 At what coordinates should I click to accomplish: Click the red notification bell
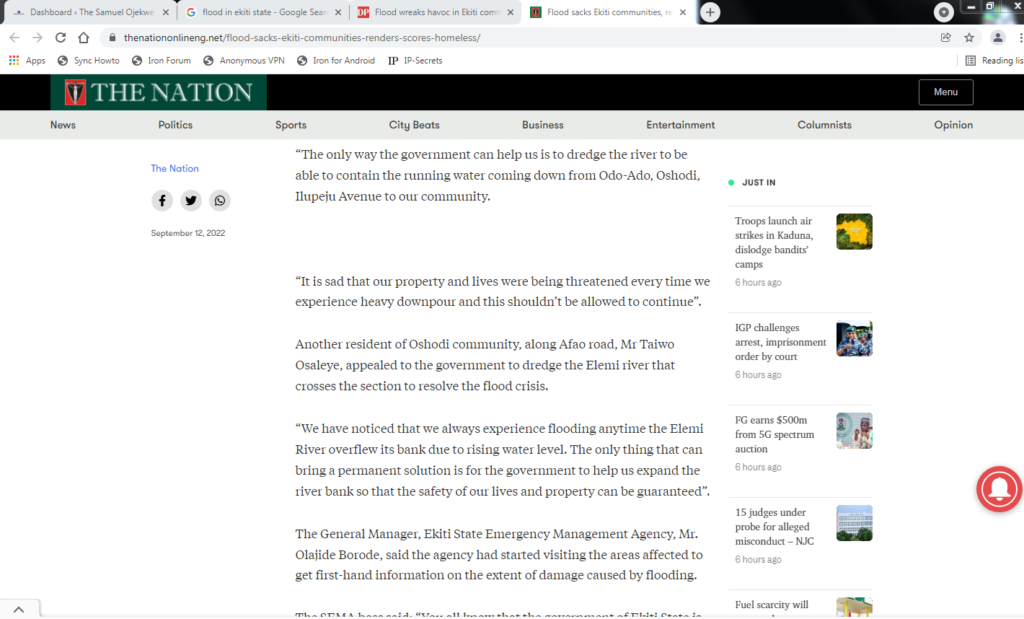(x=999, y=489)
